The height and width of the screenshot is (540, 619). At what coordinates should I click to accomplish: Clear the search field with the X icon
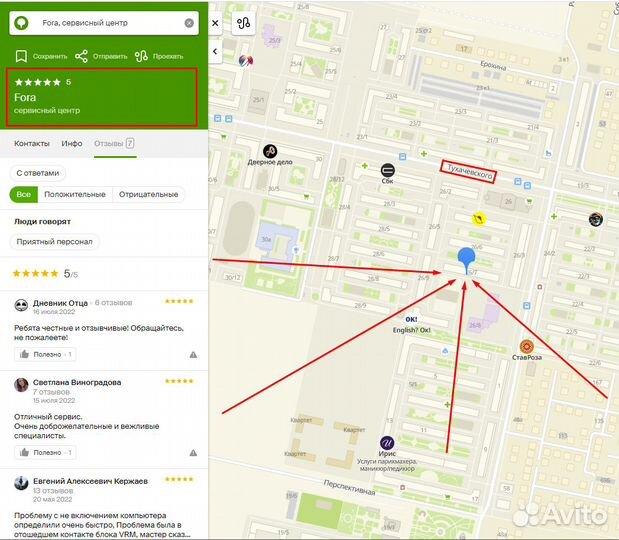coord(190,22)
